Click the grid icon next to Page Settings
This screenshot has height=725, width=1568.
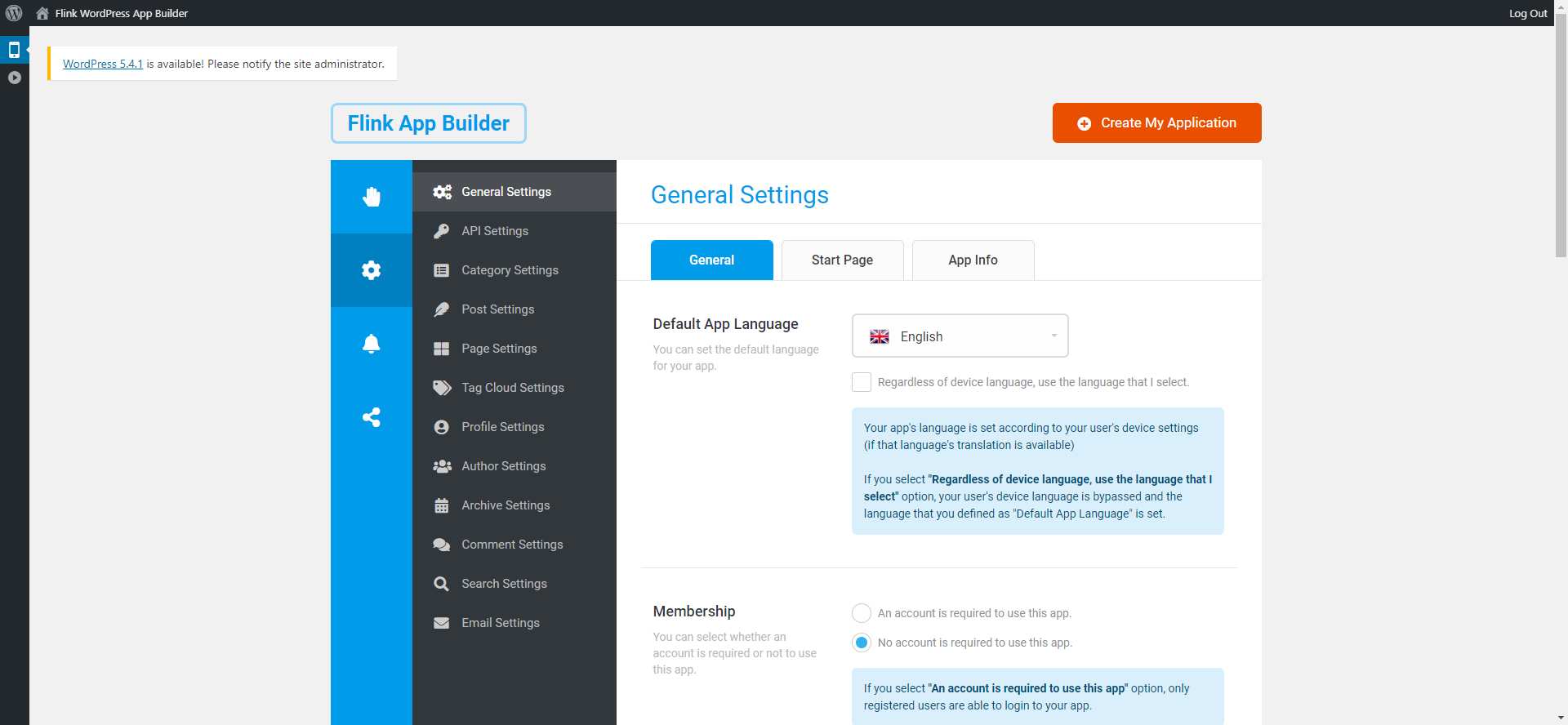coord(442,349)
